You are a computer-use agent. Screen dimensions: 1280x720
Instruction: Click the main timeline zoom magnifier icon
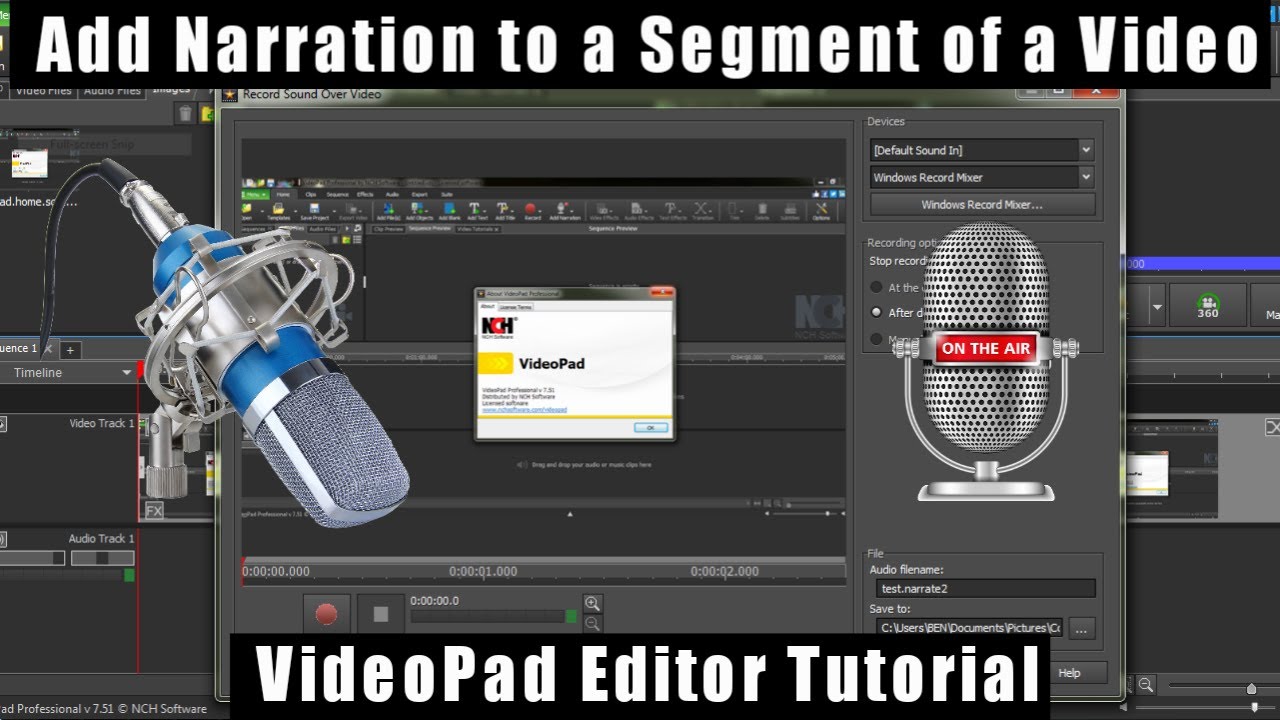(x=1145, y=686)
